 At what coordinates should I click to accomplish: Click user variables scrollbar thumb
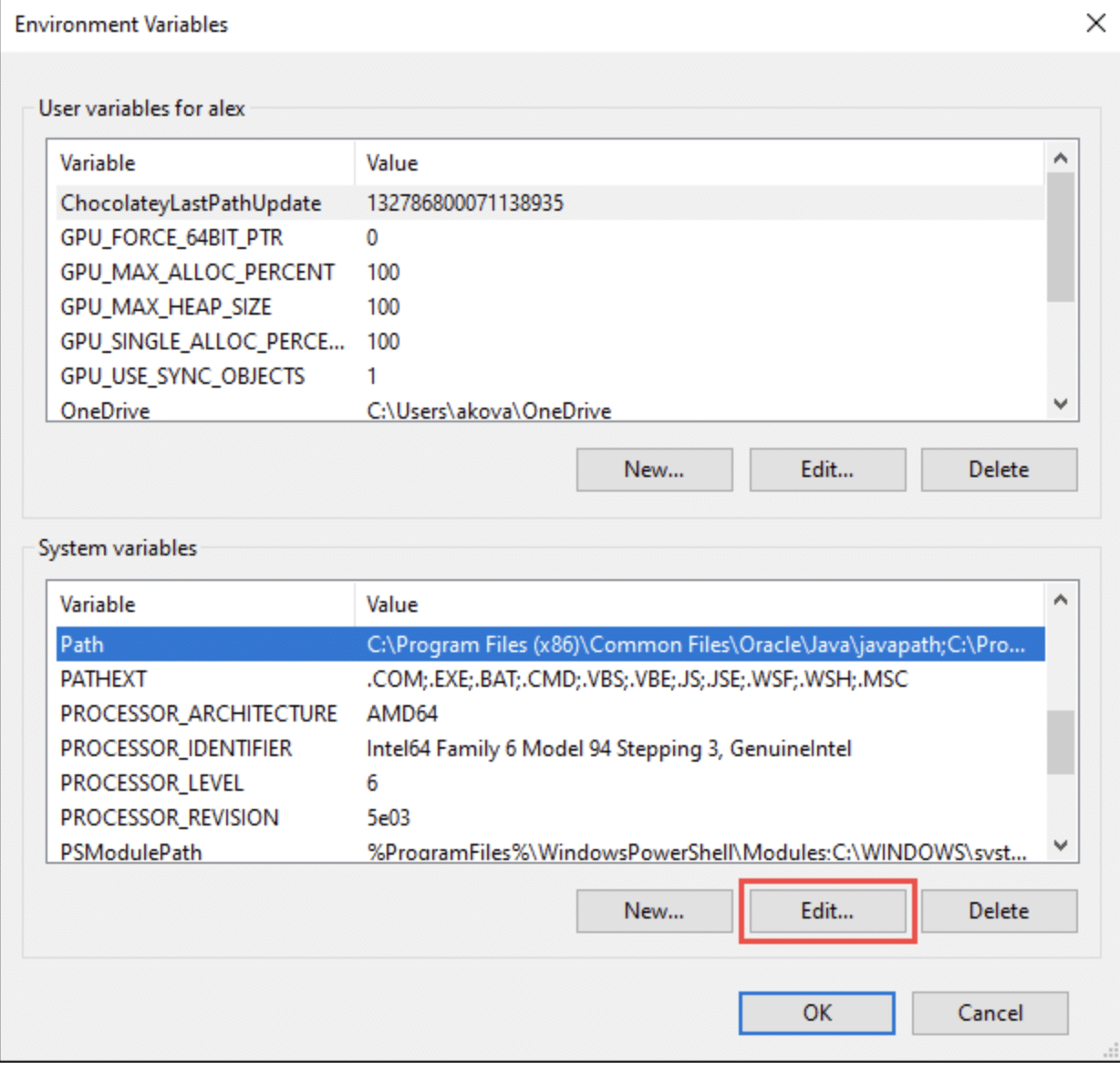pos(1061,237)
